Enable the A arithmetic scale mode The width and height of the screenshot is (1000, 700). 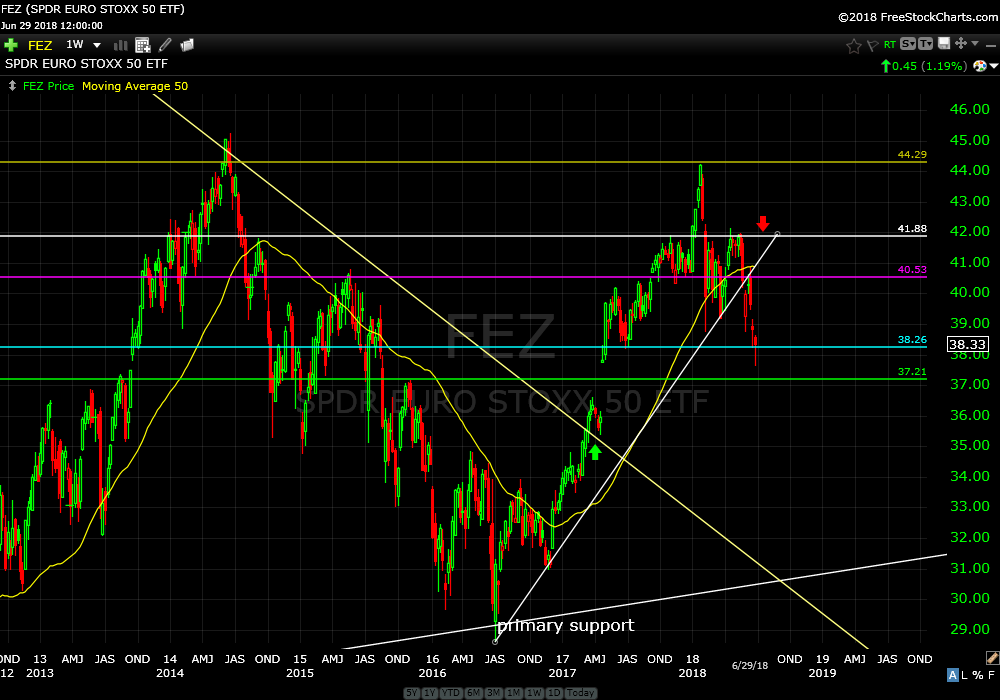click(x=953, y=675)
